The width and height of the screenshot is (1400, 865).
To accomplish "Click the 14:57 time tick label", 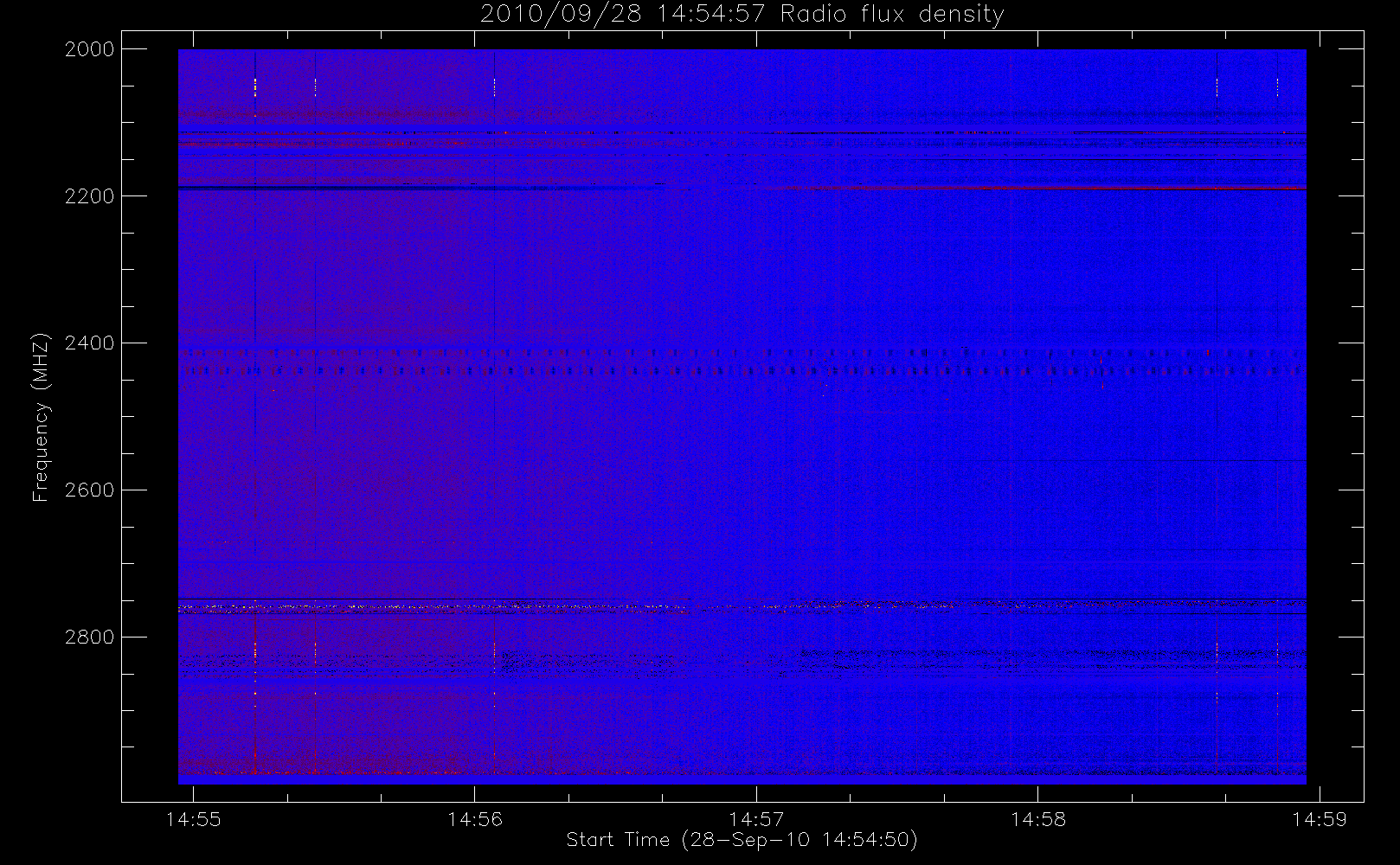I will point(756,819).
